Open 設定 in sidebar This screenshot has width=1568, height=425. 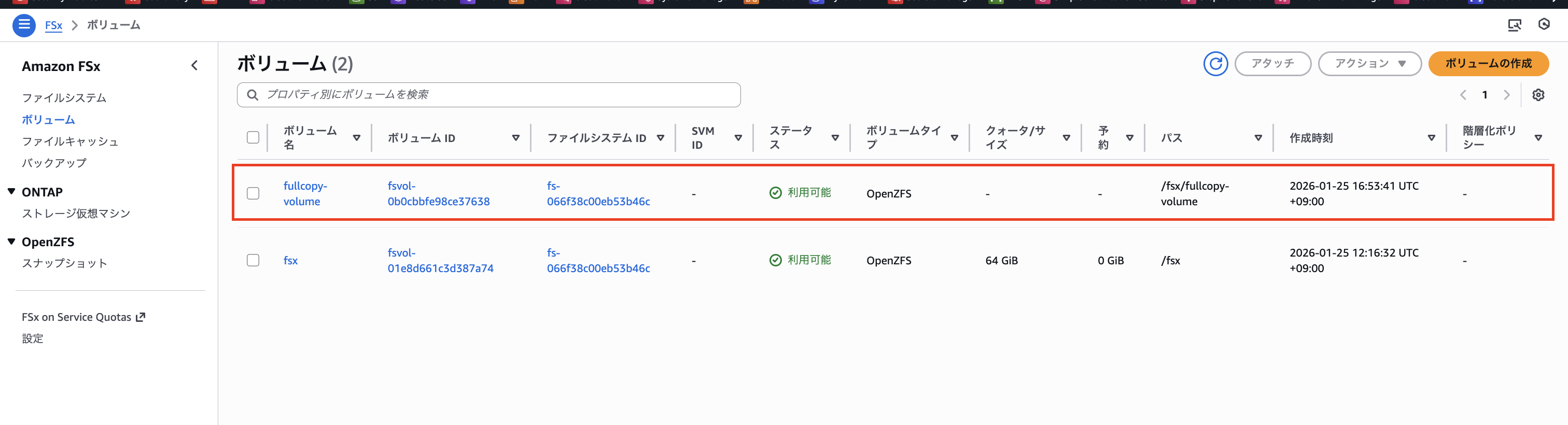pyautogui.click(x=33, y=338)
